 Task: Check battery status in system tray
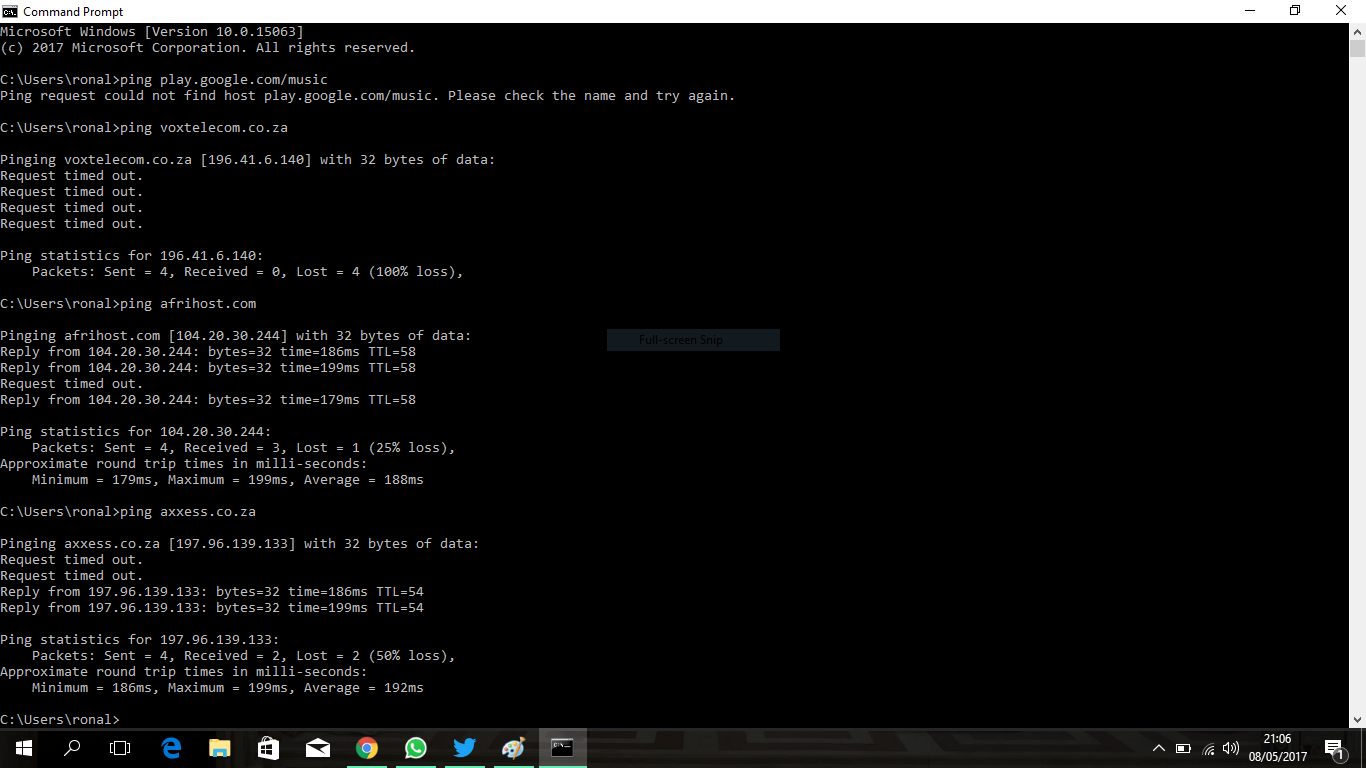[1183, 748]
